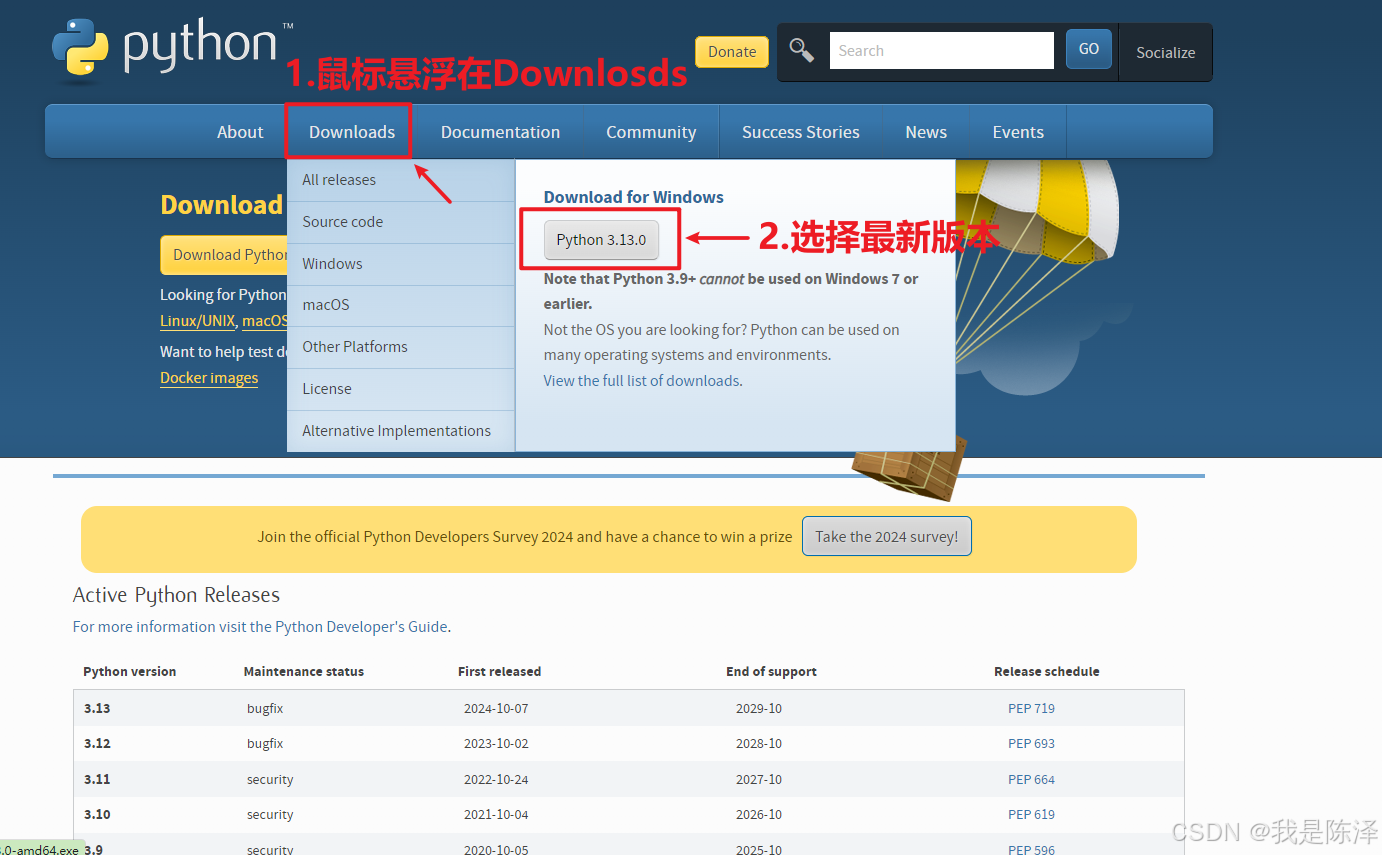Open the News menu
1382x855 pixels.
pyautogui.click(x=926, y=132)
